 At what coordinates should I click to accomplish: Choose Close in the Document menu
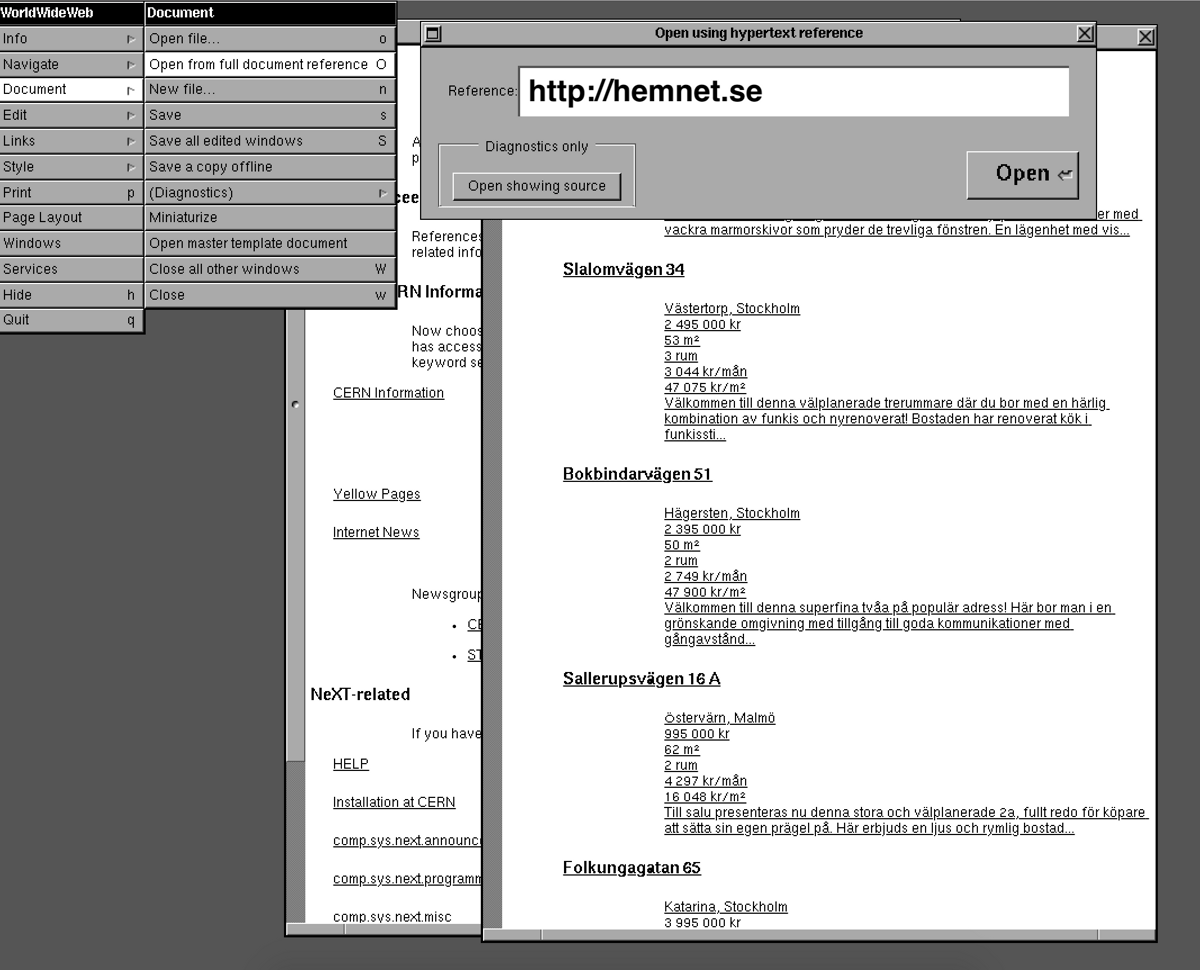(270, 295)
